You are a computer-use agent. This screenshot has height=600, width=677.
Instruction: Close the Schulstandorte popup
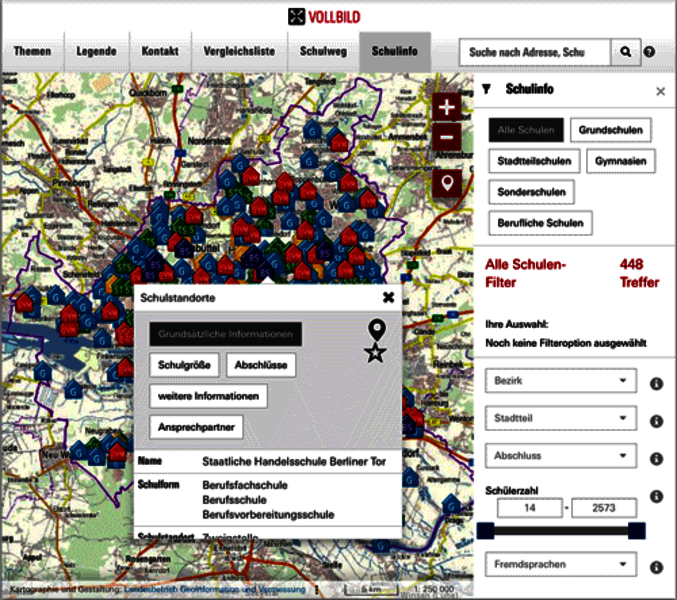[388, 297]
